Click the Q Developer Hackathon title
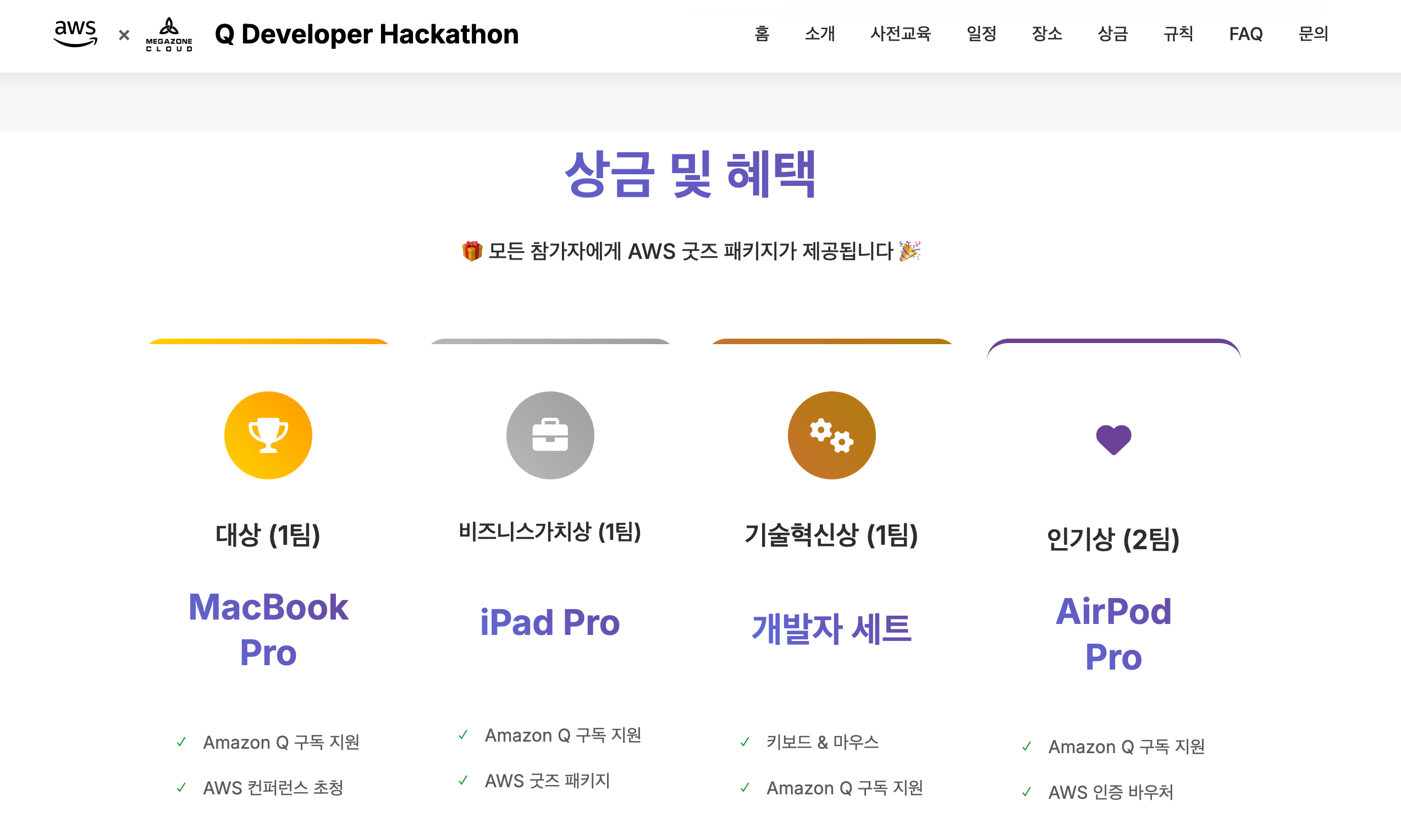1401x840 pixels. pos(367,34)
